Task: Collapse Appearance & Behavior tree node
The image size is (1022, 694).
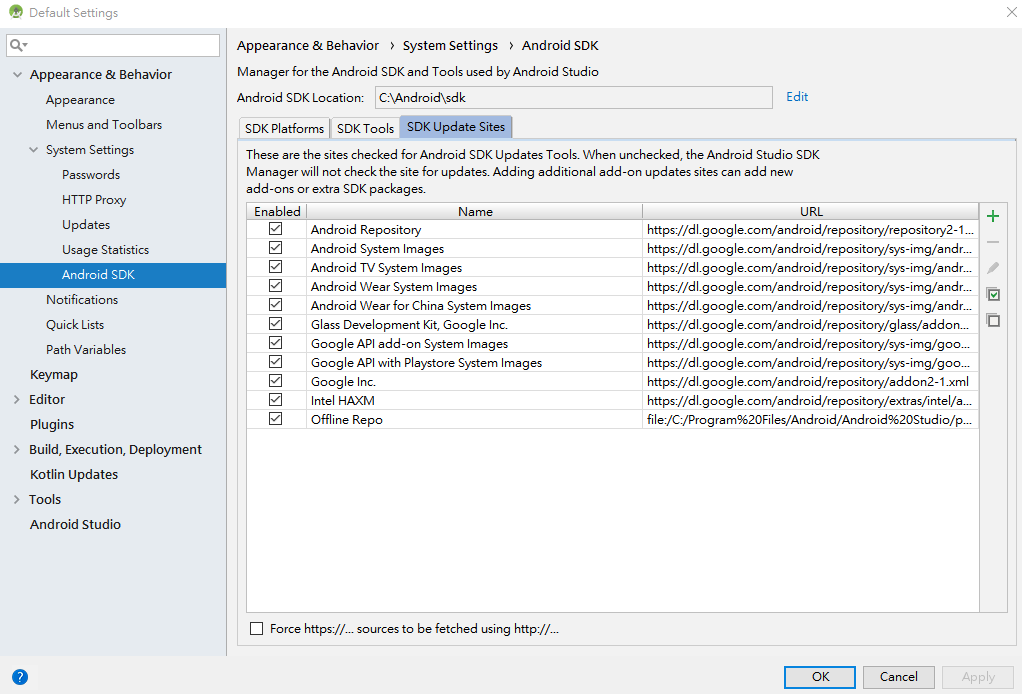Action: [18, 75]
